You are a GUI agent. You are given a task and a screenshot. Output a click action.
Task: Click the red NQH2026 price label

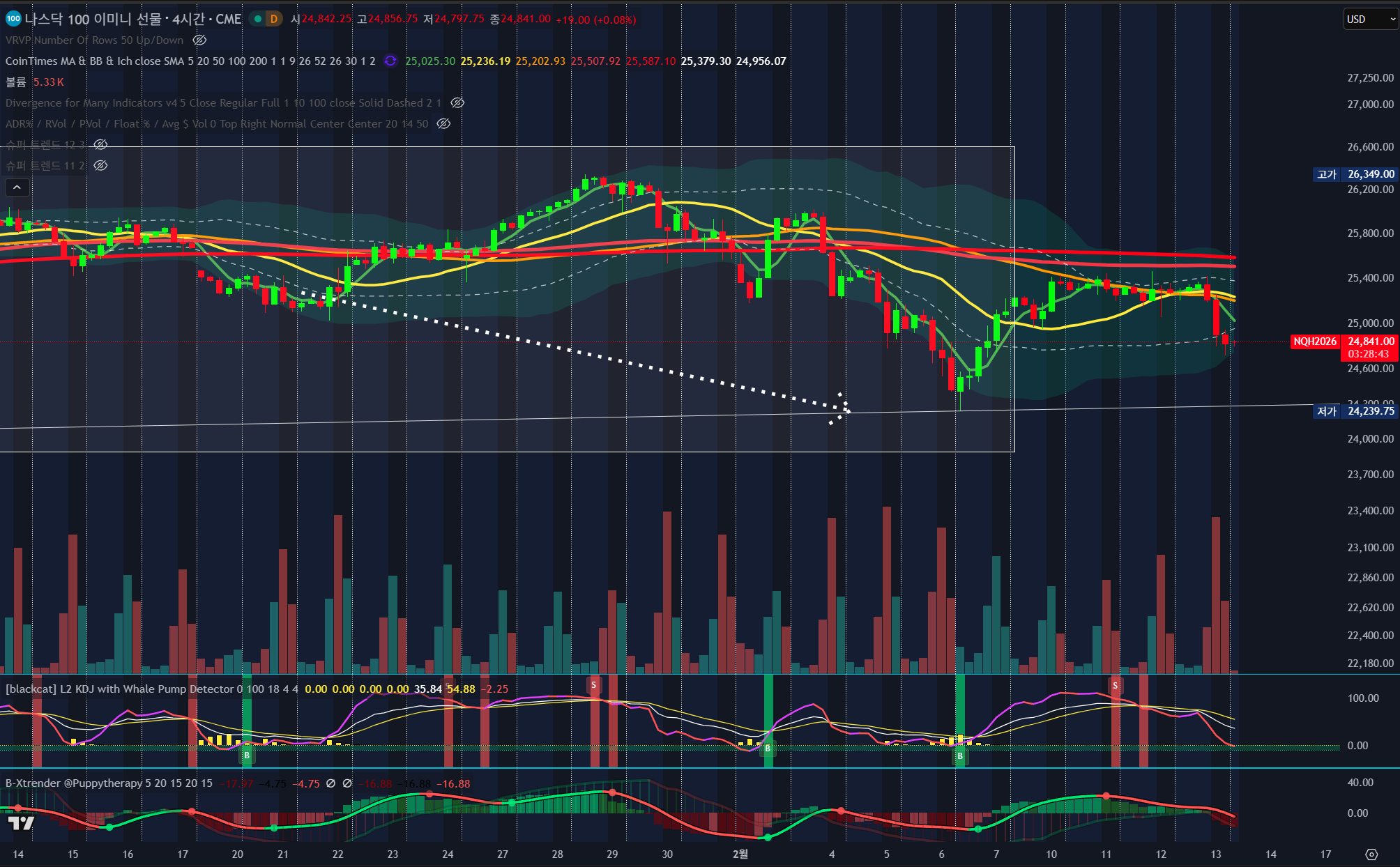pyautogui.click(x=1314, y=342)
